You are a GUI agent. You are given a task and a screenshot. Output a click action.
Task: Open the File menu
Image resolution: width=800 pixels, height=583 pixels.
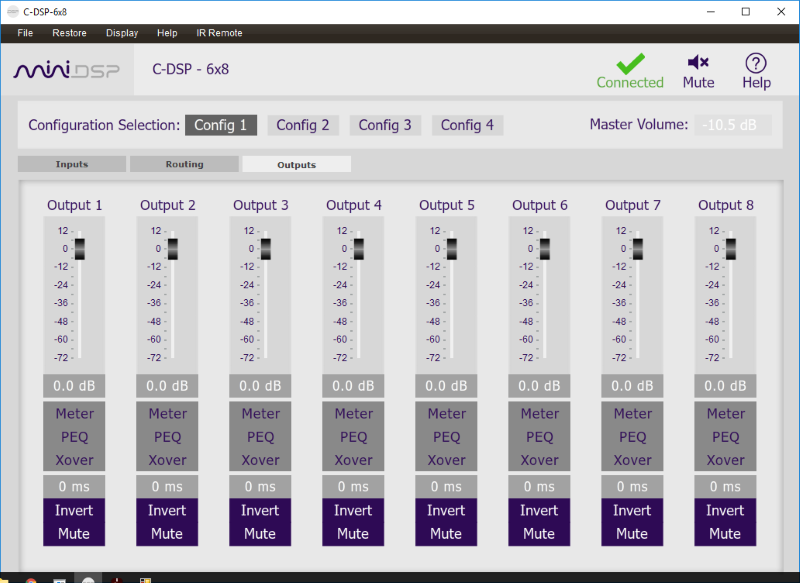[25, 33]
